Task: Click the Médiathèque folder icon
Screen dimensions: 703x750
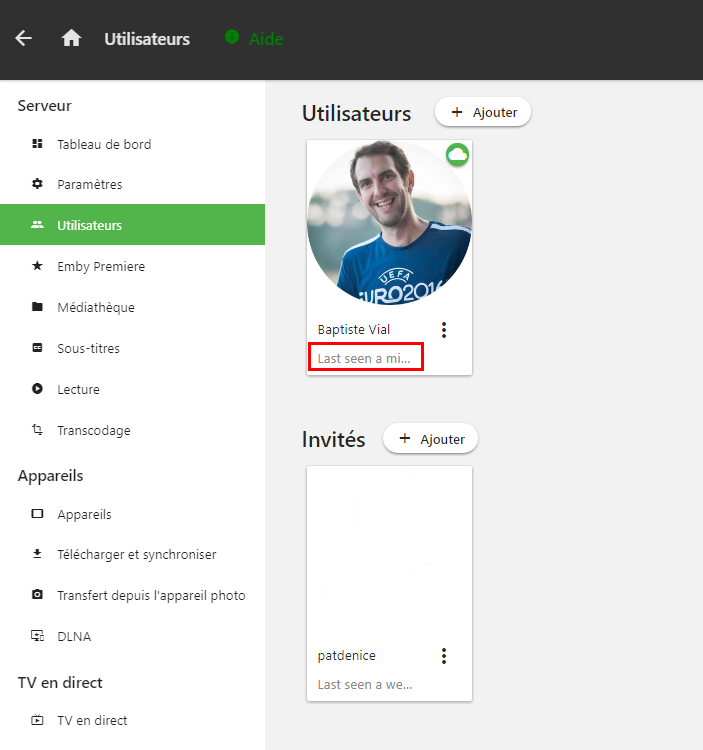Action: tap(37, 307)
